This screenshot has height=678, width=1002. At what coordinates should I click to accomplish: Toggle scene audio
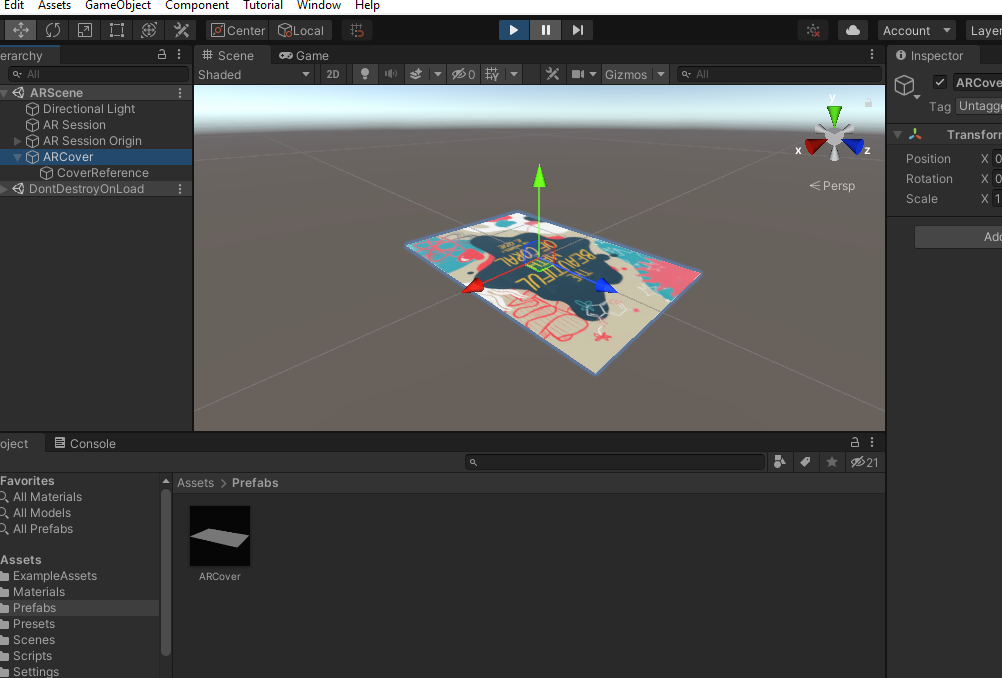(x=390, y=74)
